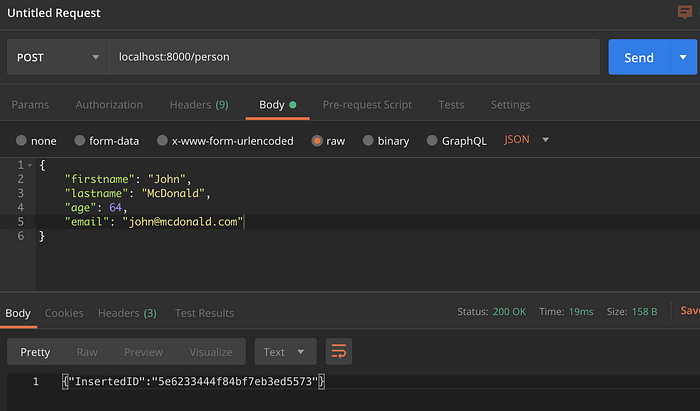Switch response view to Raw

click(87, 352)
